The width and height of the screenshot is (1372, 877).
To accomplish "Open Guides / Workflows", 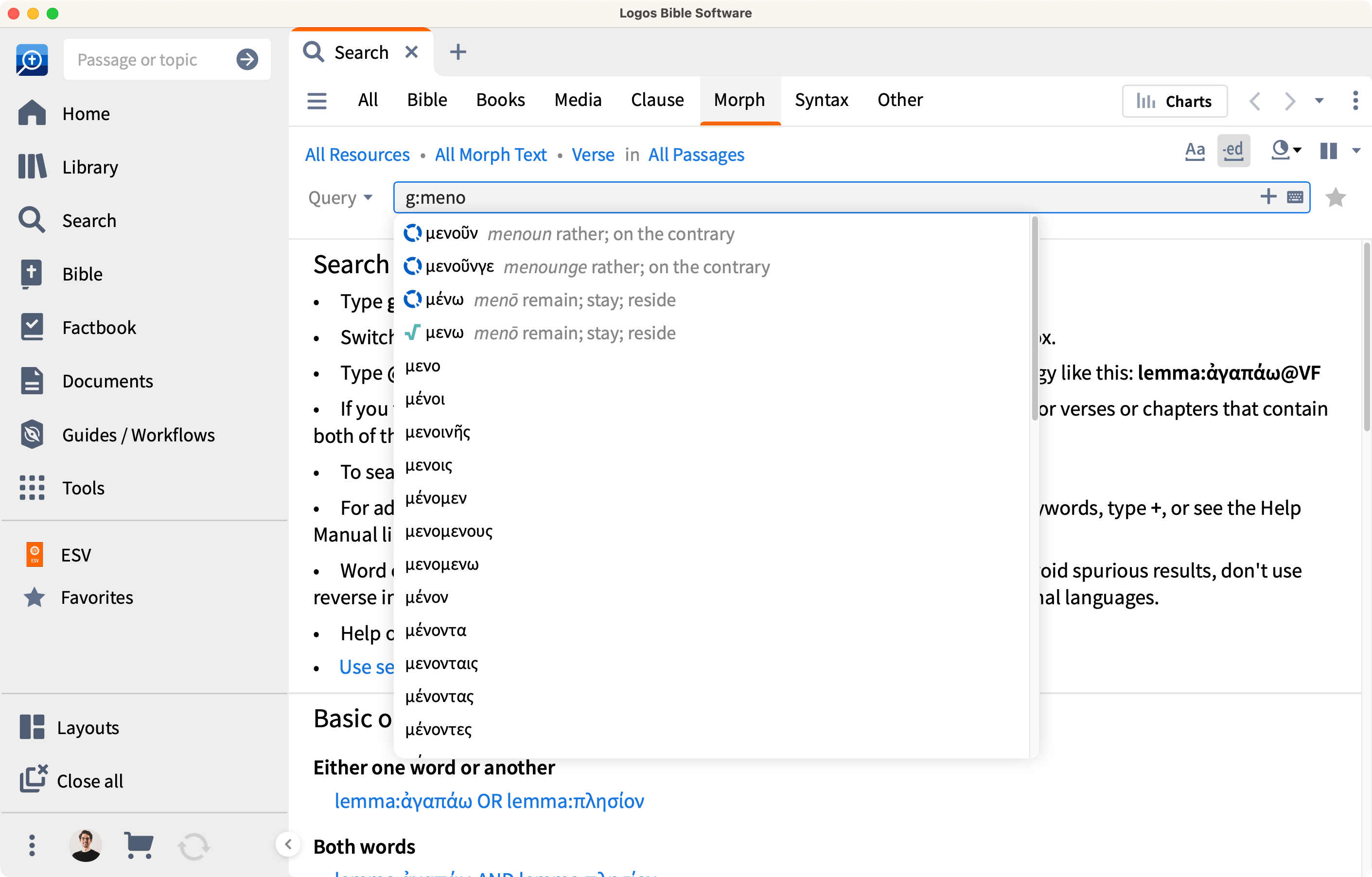I will click(116, 435).
